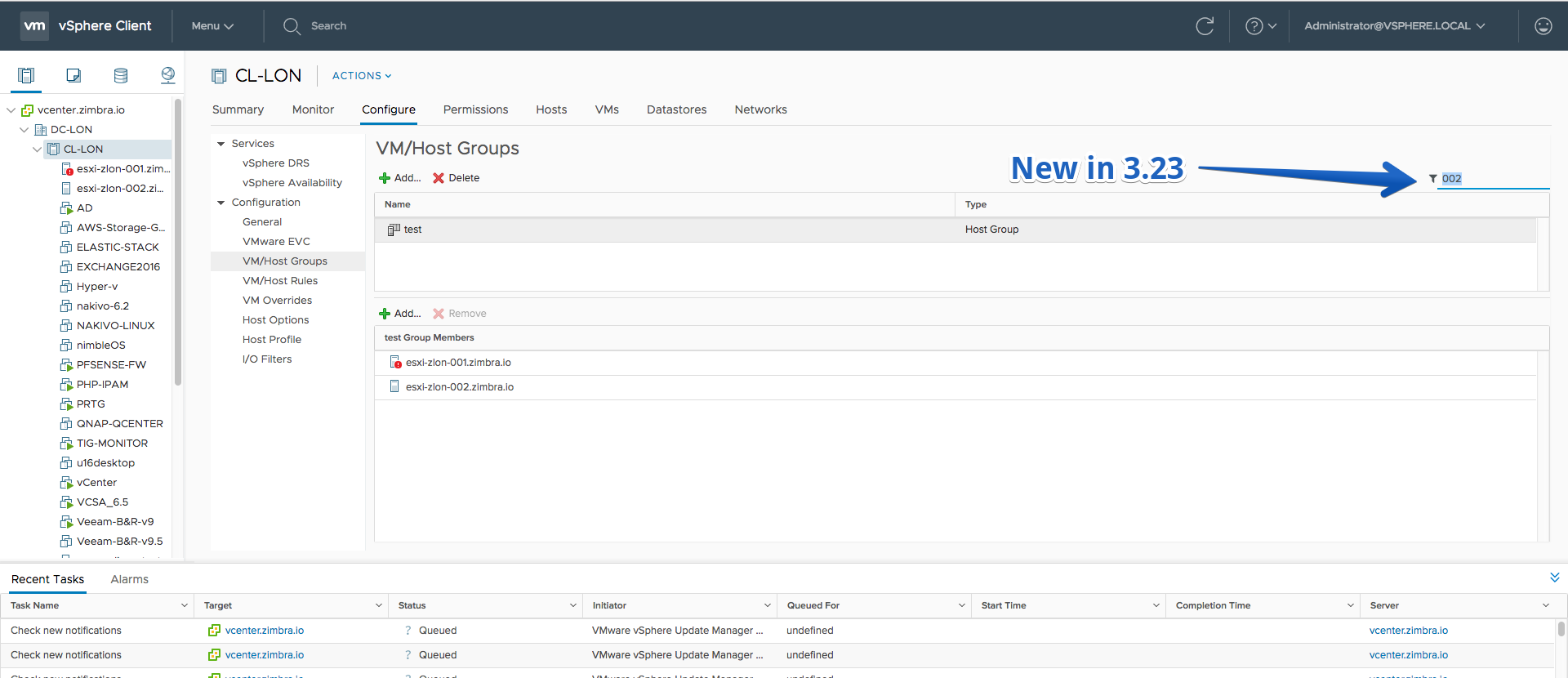Screen dimensions: 1568x678
Task: Open Administrator@VSPHERE.LOCAL user menu
Action: pyautogui.click(x=1395, y=26)
